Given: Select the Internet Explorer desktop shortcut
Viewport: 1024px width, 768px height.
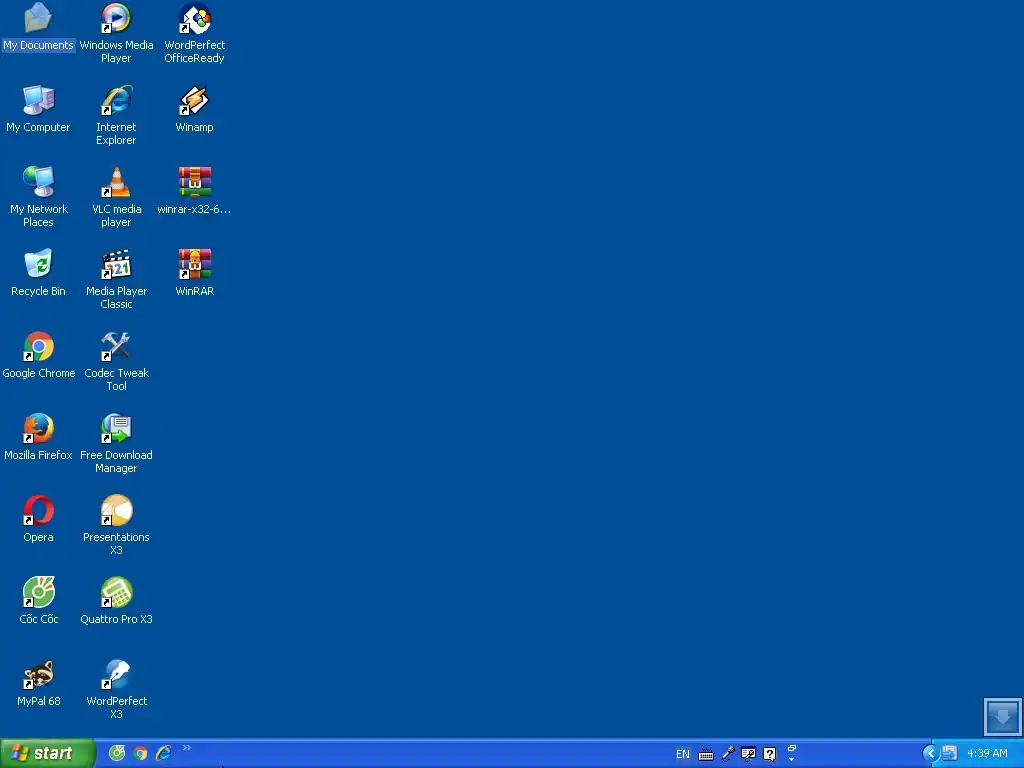Looking at the screenshot, I should (x=116, y=115).
